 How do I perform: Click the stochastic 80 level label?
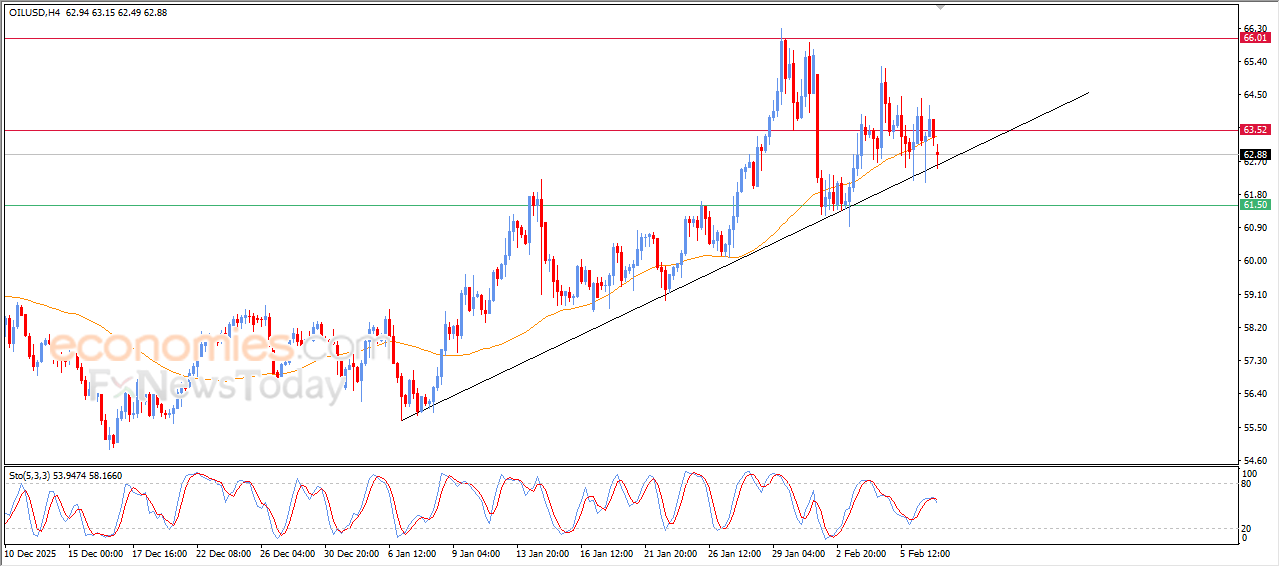pyautogui.click(x=1247, y=484)
